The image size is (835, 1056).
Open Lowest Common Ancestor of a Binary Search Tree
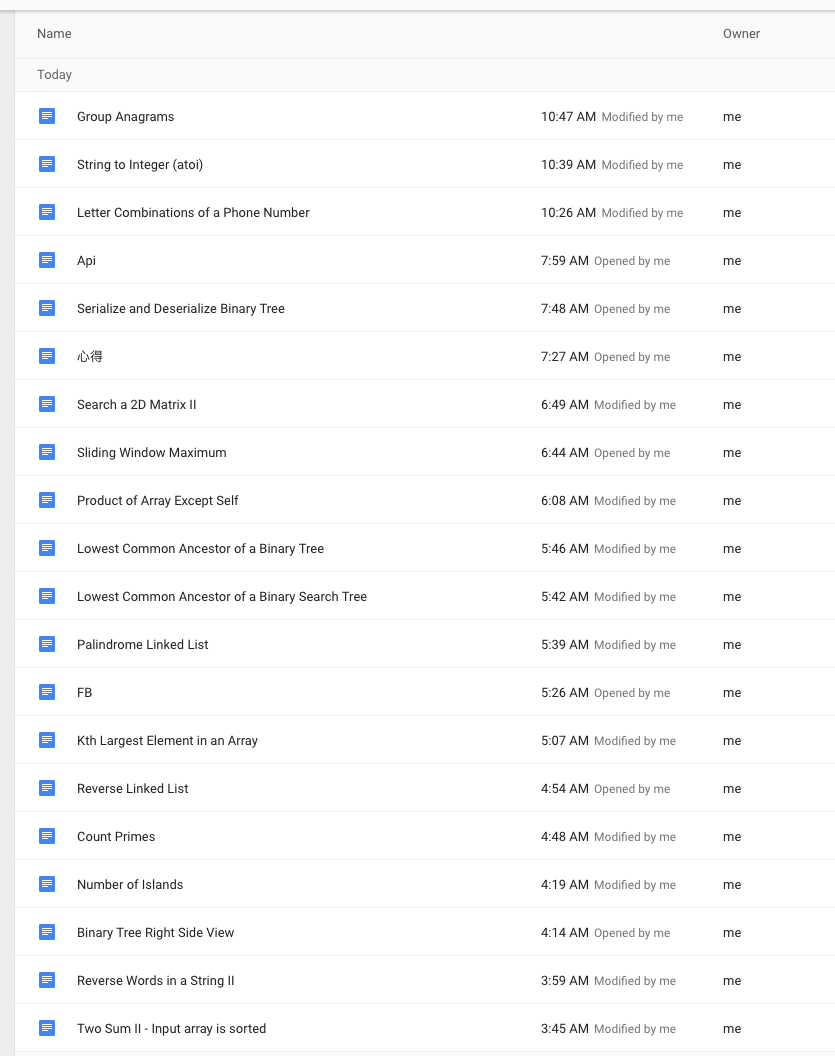[222, 596]
